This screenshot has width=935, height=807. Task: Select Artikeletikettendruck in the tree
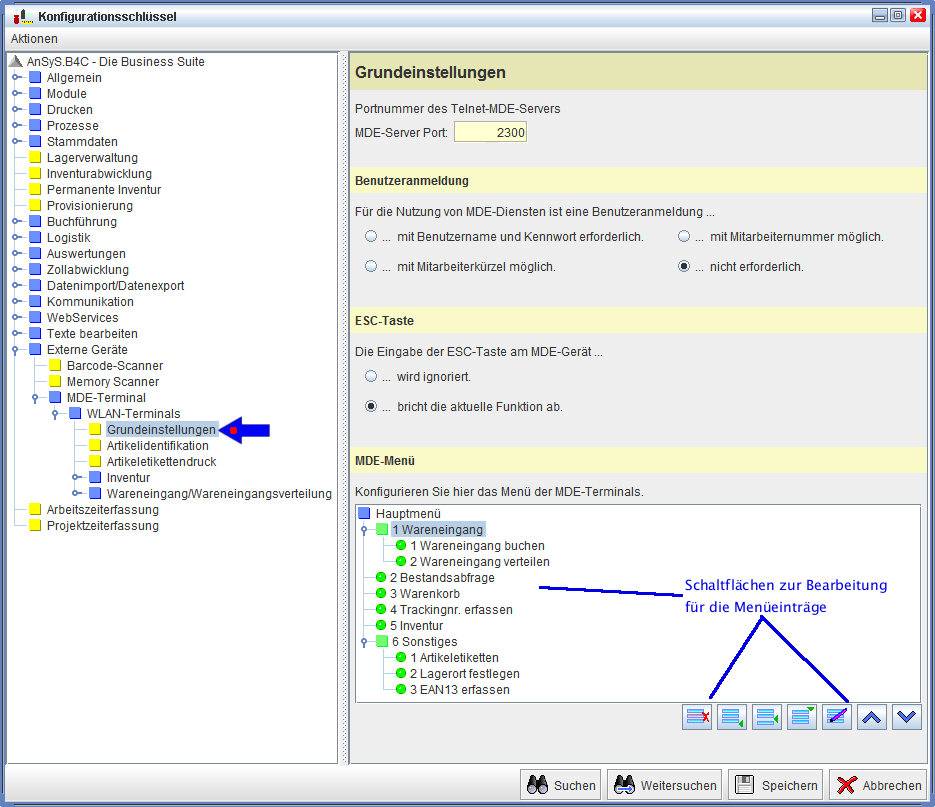tap(161, 462)
